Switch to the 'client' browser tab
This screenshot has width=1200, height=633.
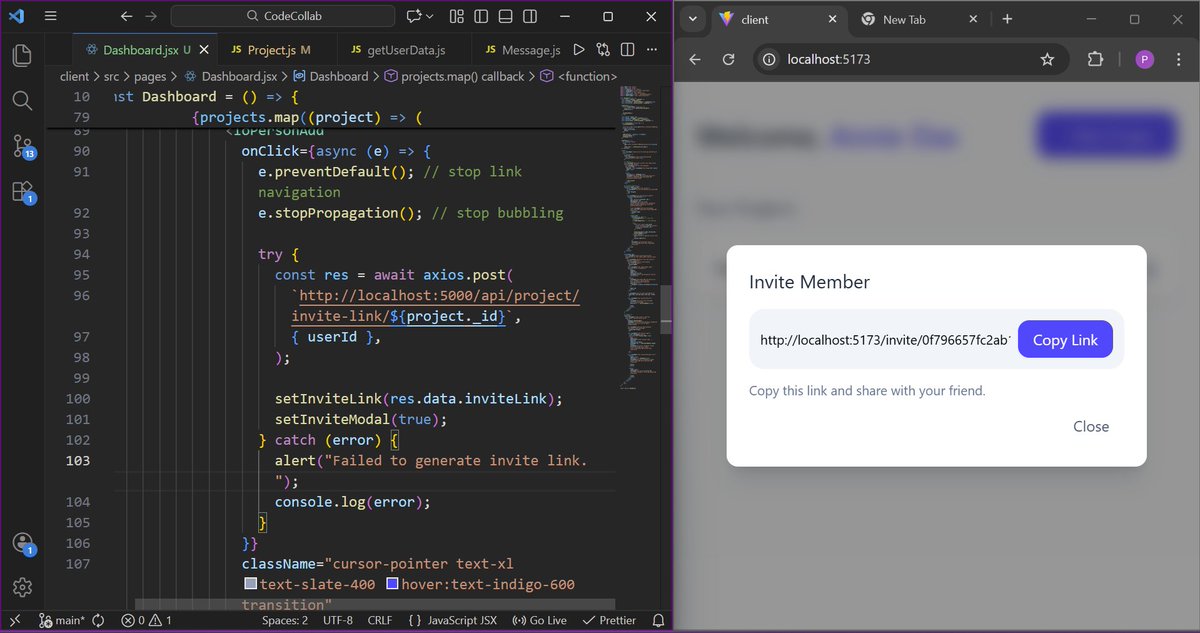click(779, 20)
